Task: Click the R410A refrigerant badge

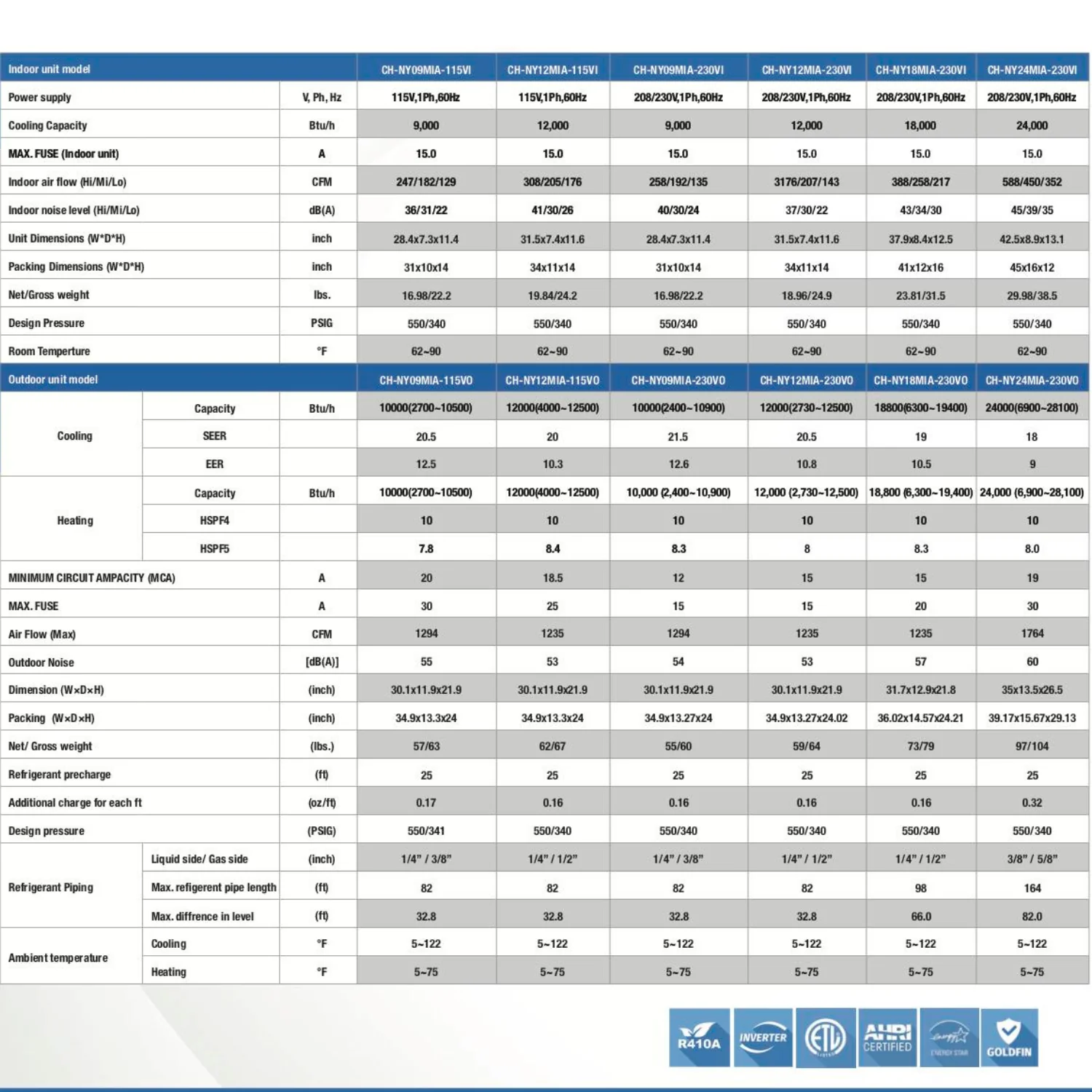Action: [699, 1037]
